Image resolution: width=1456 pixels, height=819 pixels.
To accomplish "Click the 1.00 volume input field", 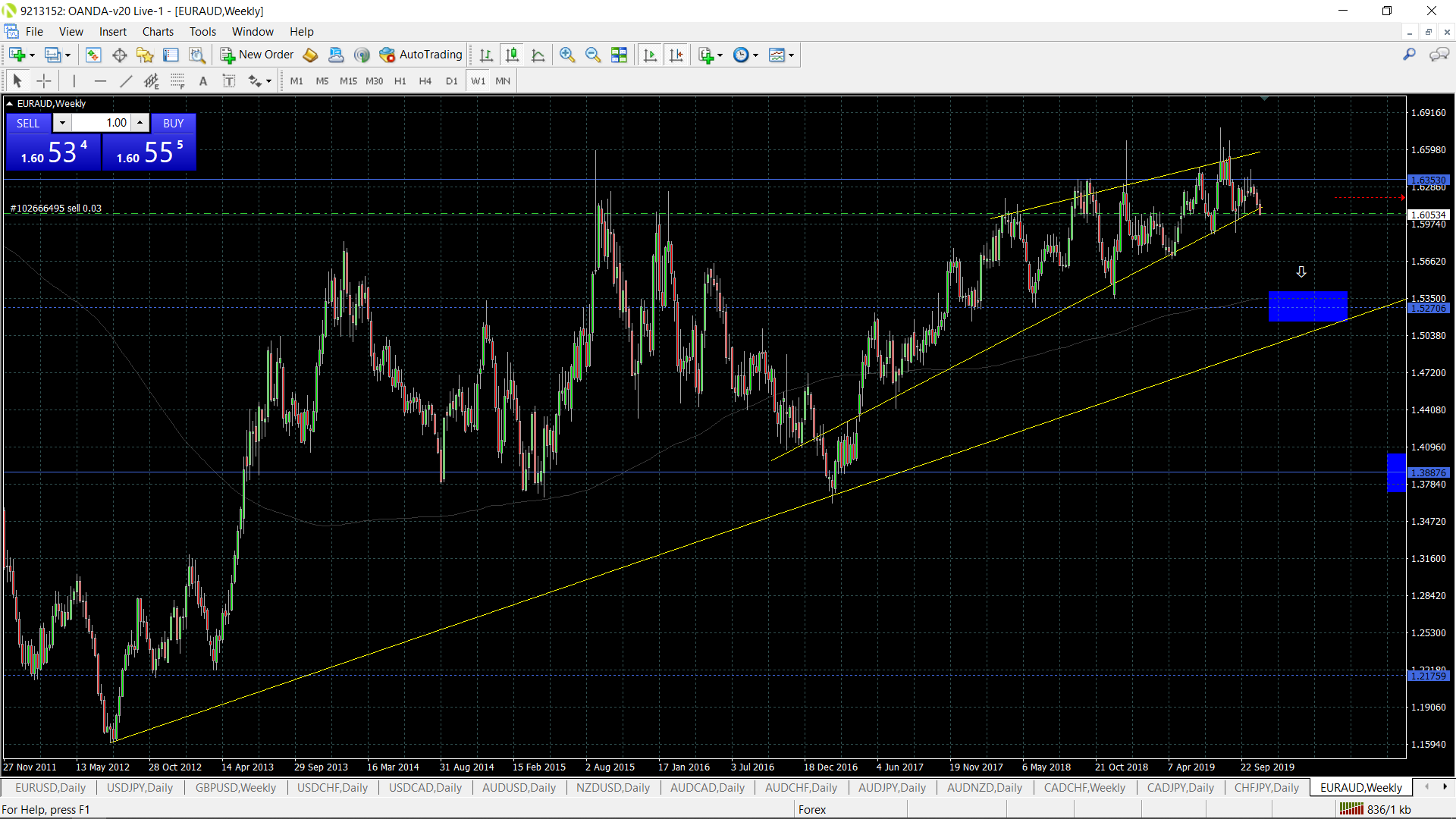I will (x=101, y=123).
